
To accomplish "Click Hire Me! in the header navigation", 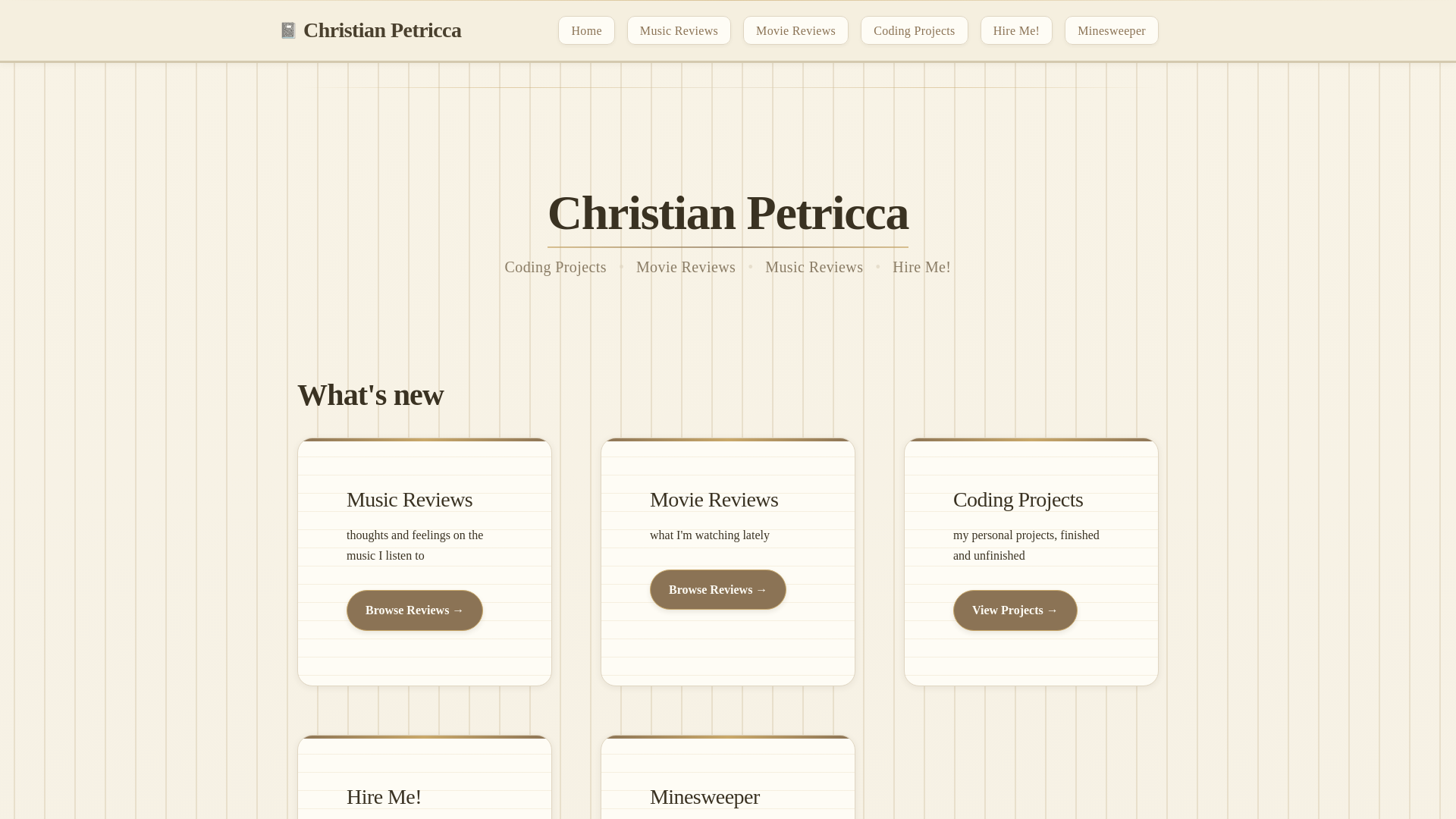I will 1016,30.
